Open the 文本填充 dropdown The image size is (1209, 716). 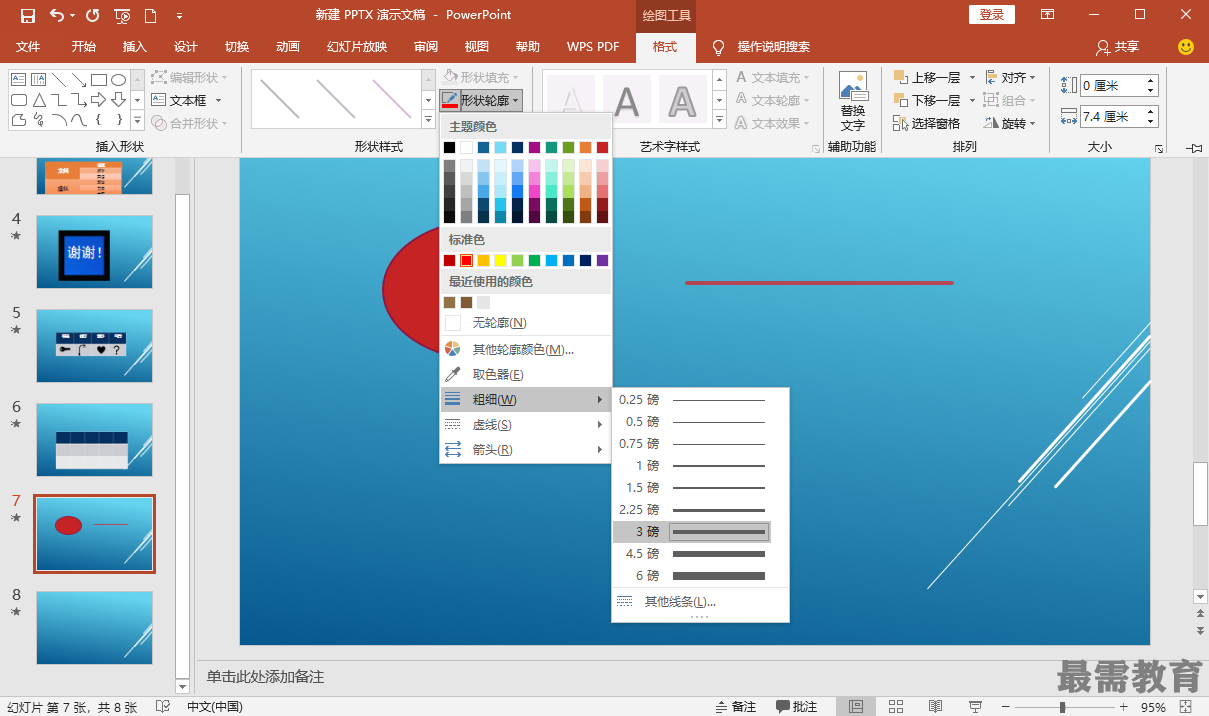773,77
